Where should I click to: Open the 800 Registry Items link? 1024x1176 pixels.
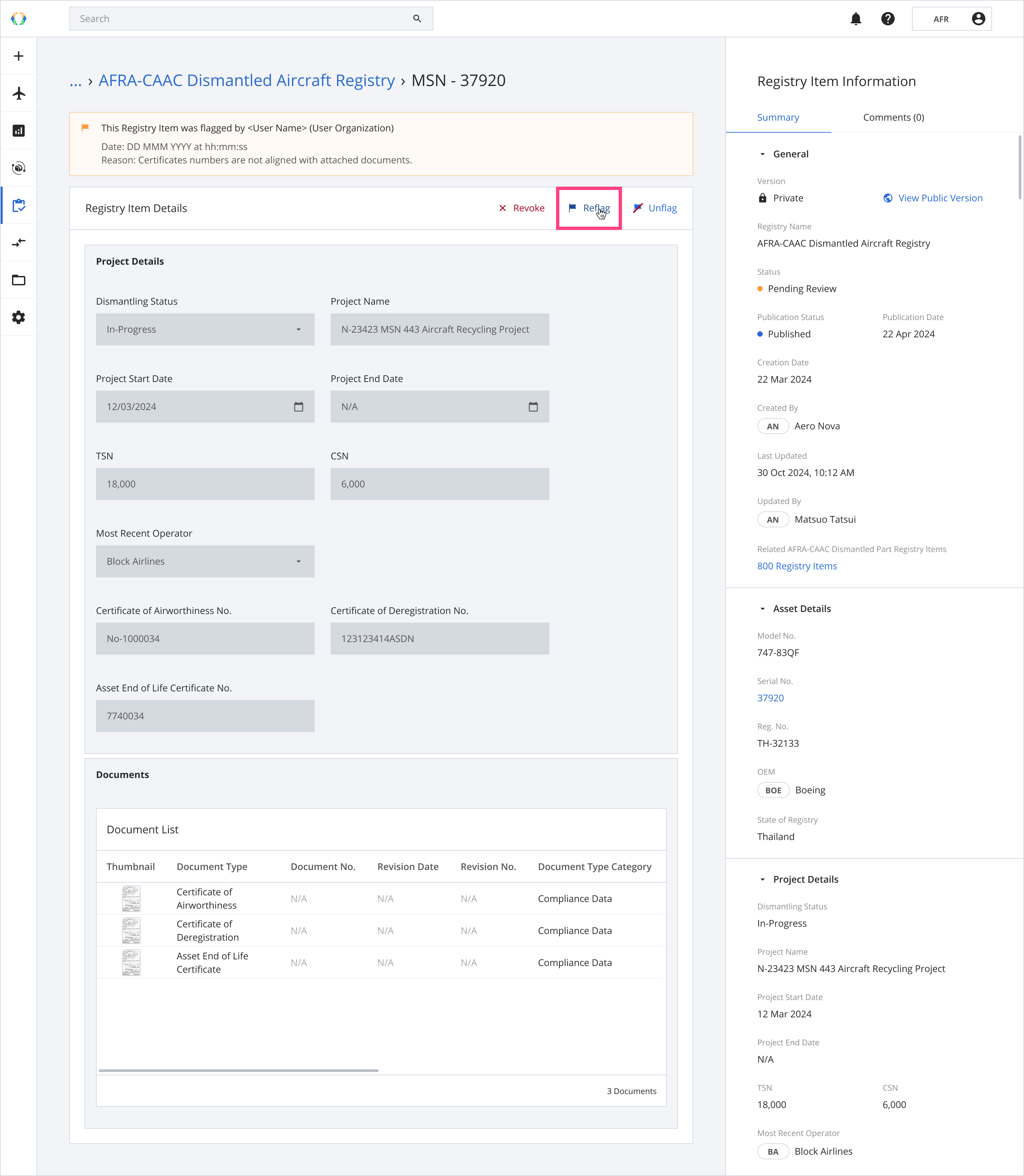pyautogui.click(x=797, y=566)
